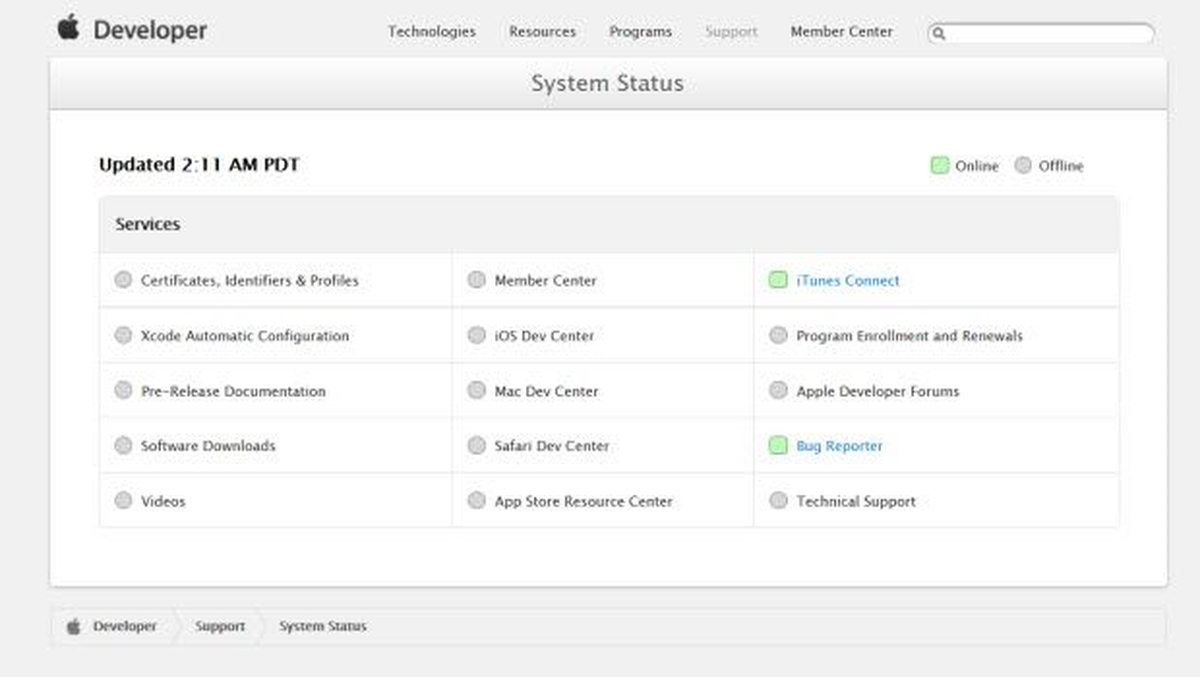Screen dimensions: 1200x677
Task: Click the Technical Support text
Action: [856, 501]
